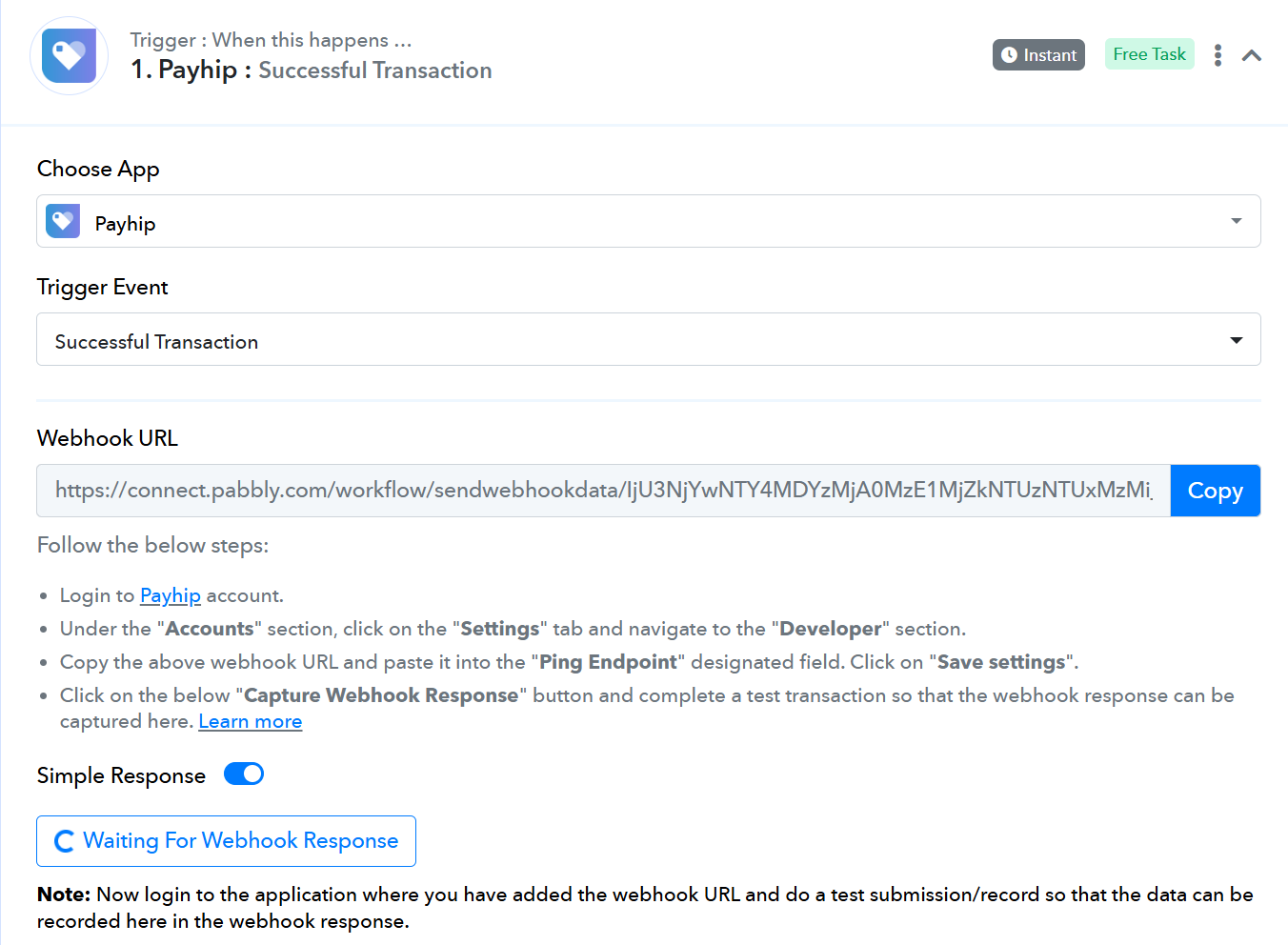This screenshot has height=945, width=1288.
Task: Click the Instant clock badge
Action: [1038, 55]
